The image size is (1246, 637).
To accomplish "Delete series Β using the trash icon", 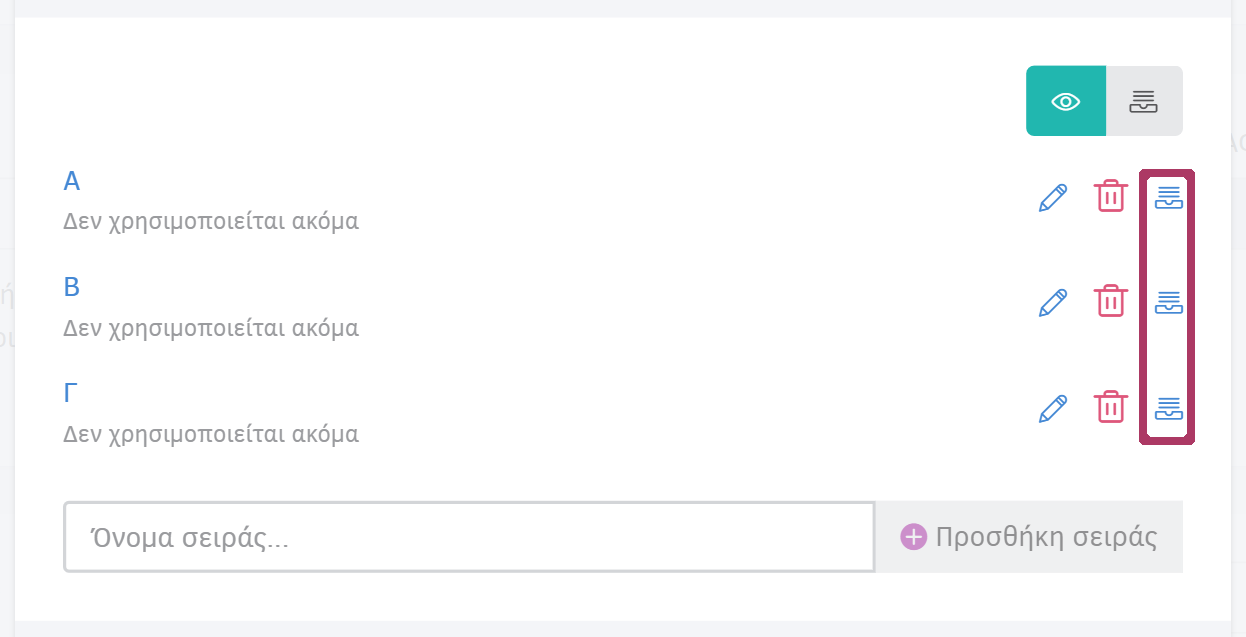I will pos(1110,301).
